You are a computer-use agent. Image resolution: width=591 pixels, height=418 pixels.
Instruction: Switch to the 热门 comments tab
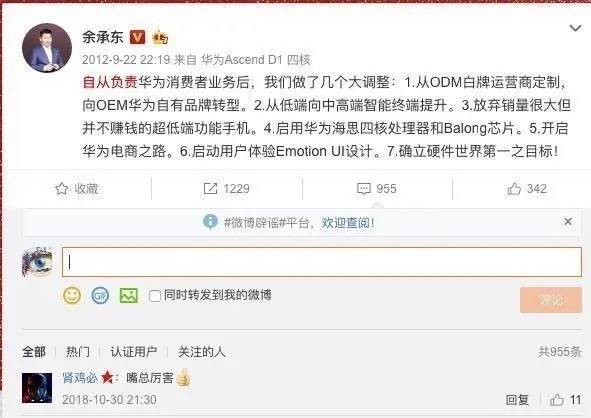click(x=78, y=352)
